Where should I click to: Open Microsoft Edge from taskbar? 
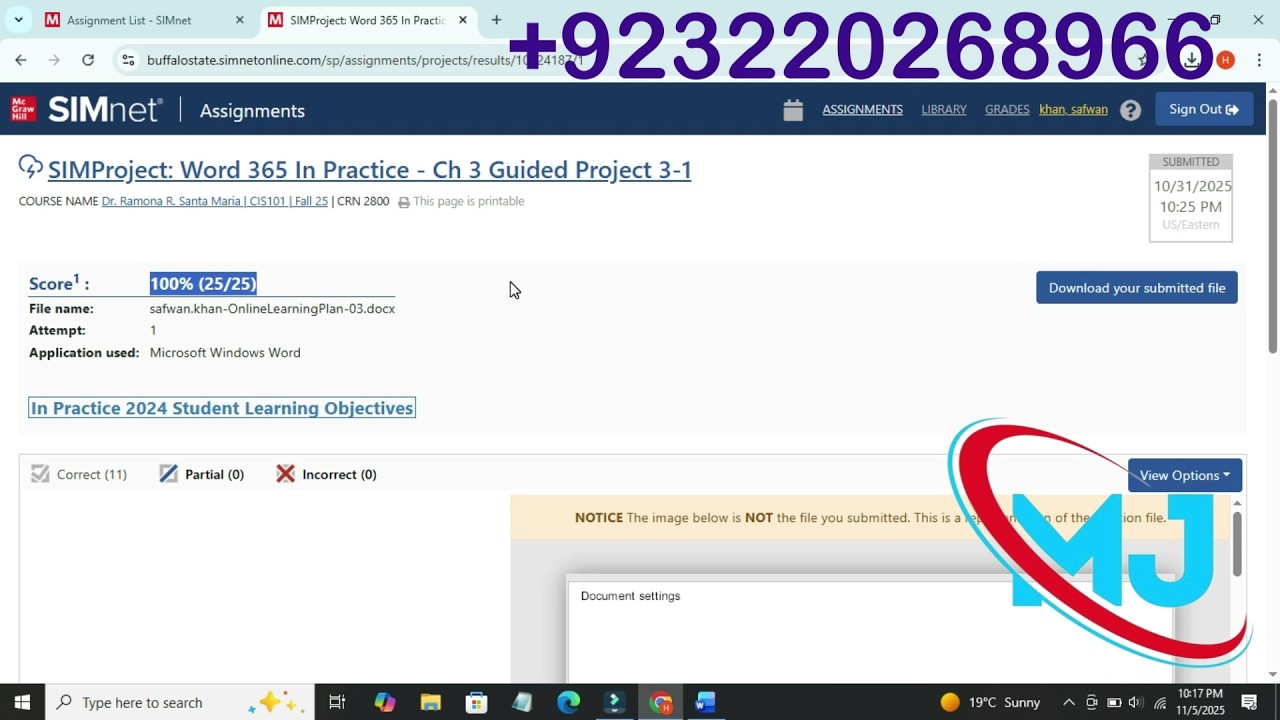[568, 702]
